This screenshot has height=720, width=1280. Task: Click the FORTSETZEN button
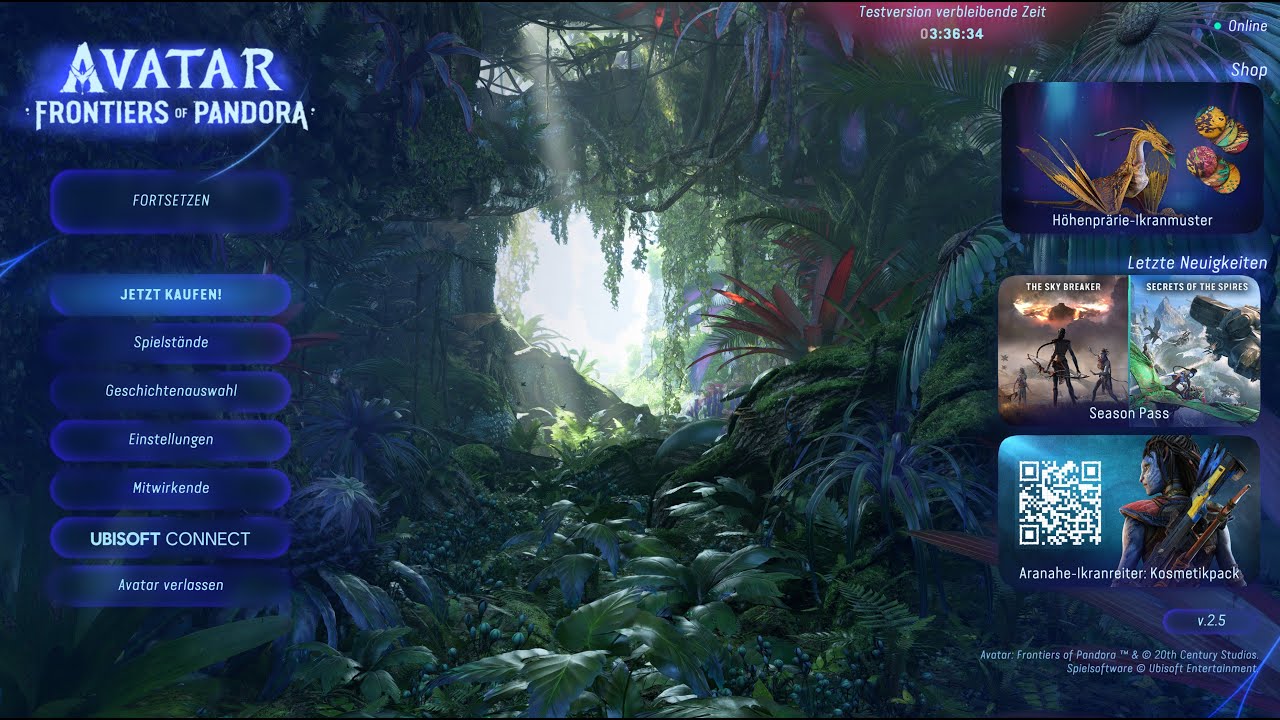[x=171, y=201]
